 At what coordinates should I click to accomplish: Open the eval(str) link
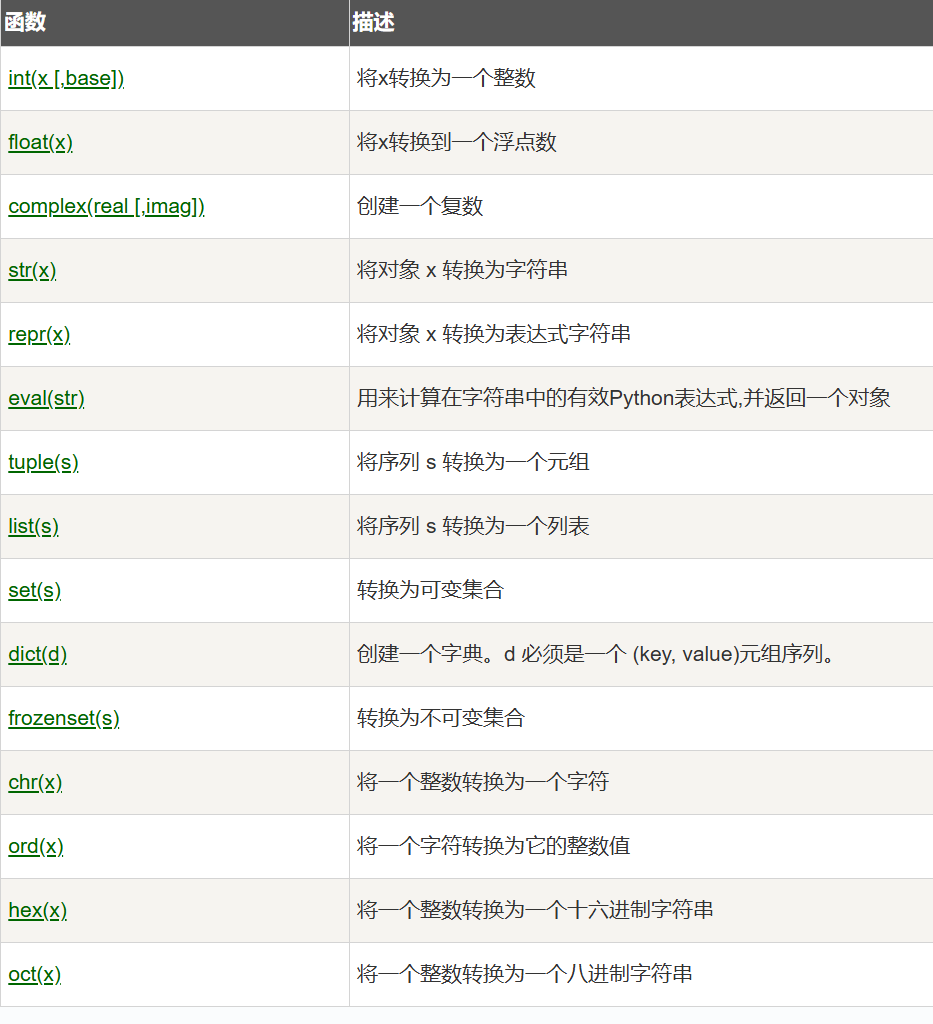(x=46, y=399)
